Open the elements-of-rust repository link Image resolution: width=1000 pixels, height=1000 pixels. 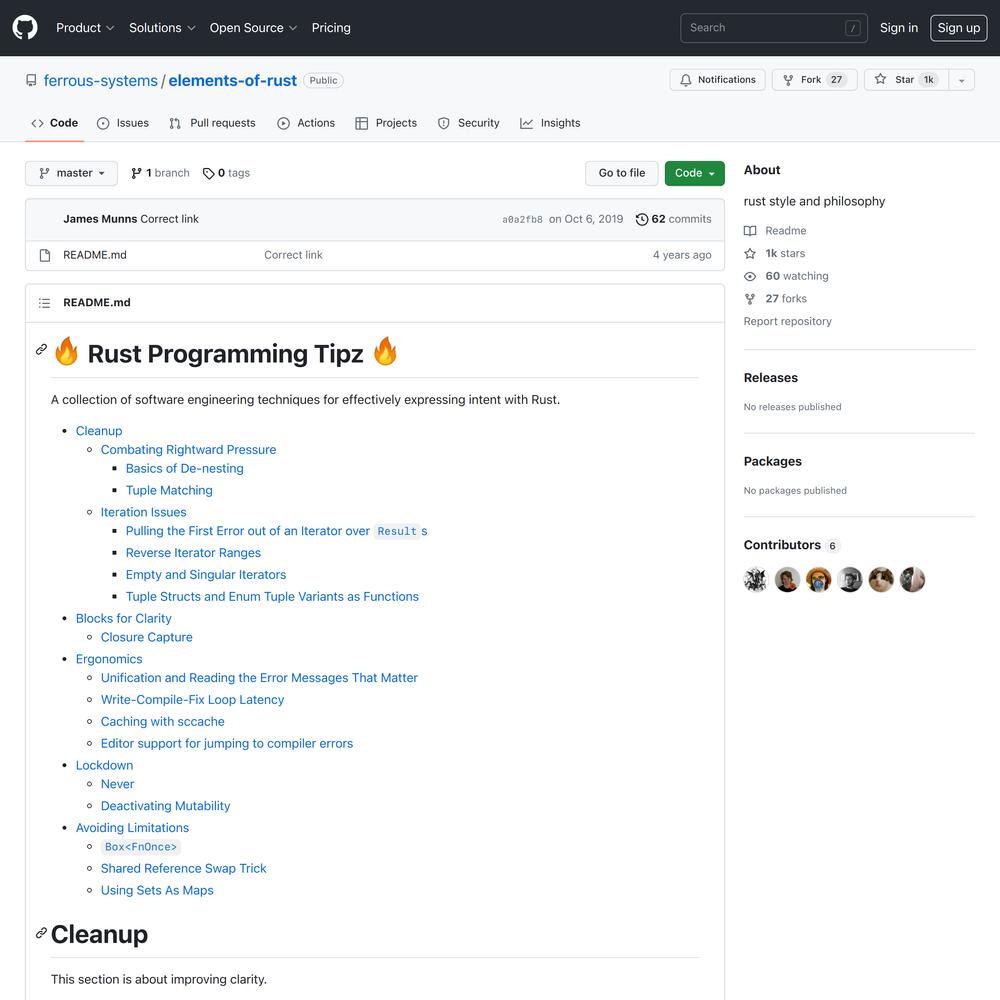232,80
